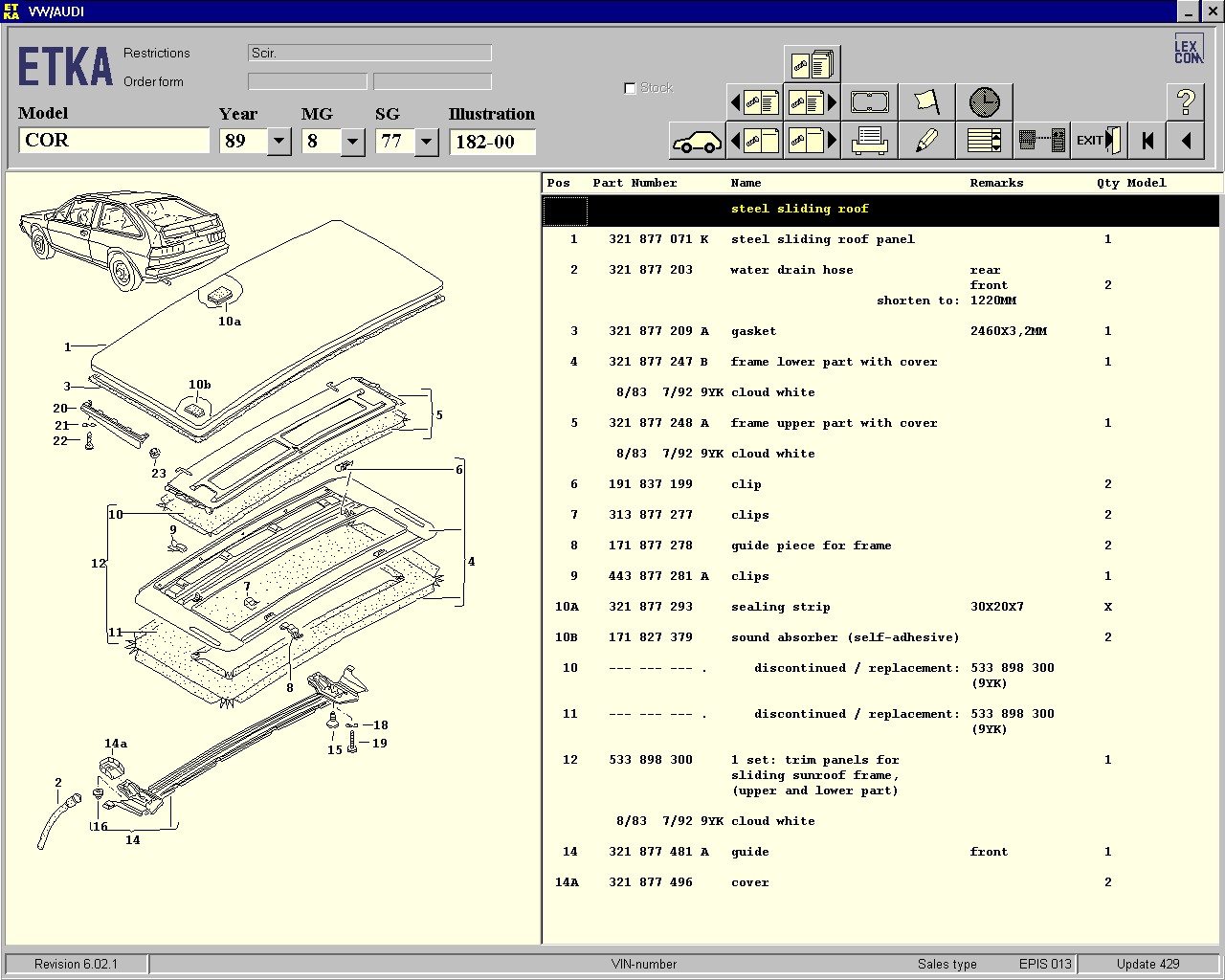
Task: Select the steel sliding roof panel row
Action: pos(822,239)
